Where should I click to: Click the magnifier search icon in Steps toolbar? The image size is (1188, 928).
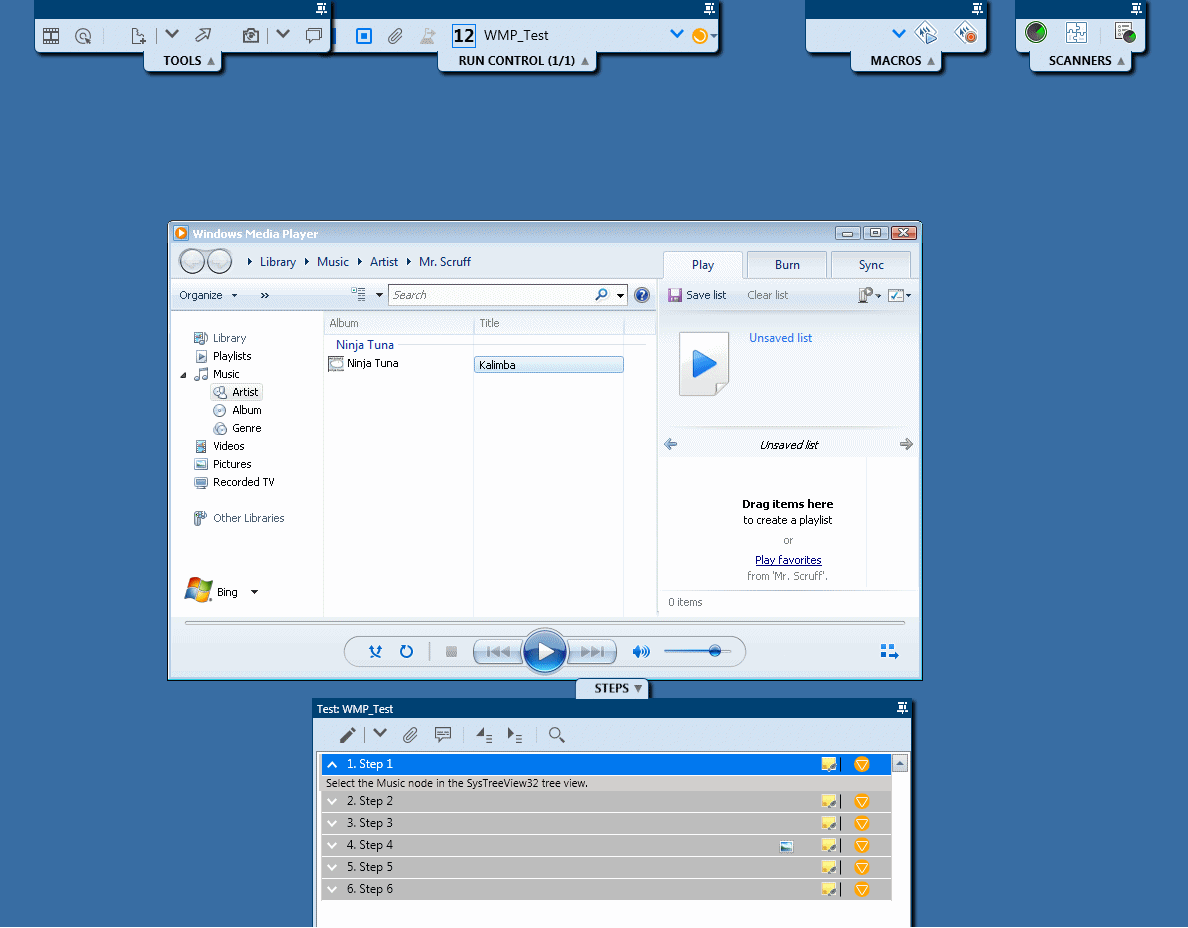tap(557, 735)
